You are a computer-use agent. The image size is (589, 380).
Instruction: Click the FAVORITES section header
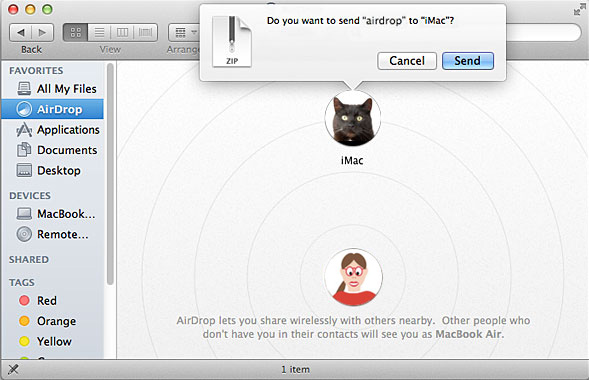click(x=36, y=71)
